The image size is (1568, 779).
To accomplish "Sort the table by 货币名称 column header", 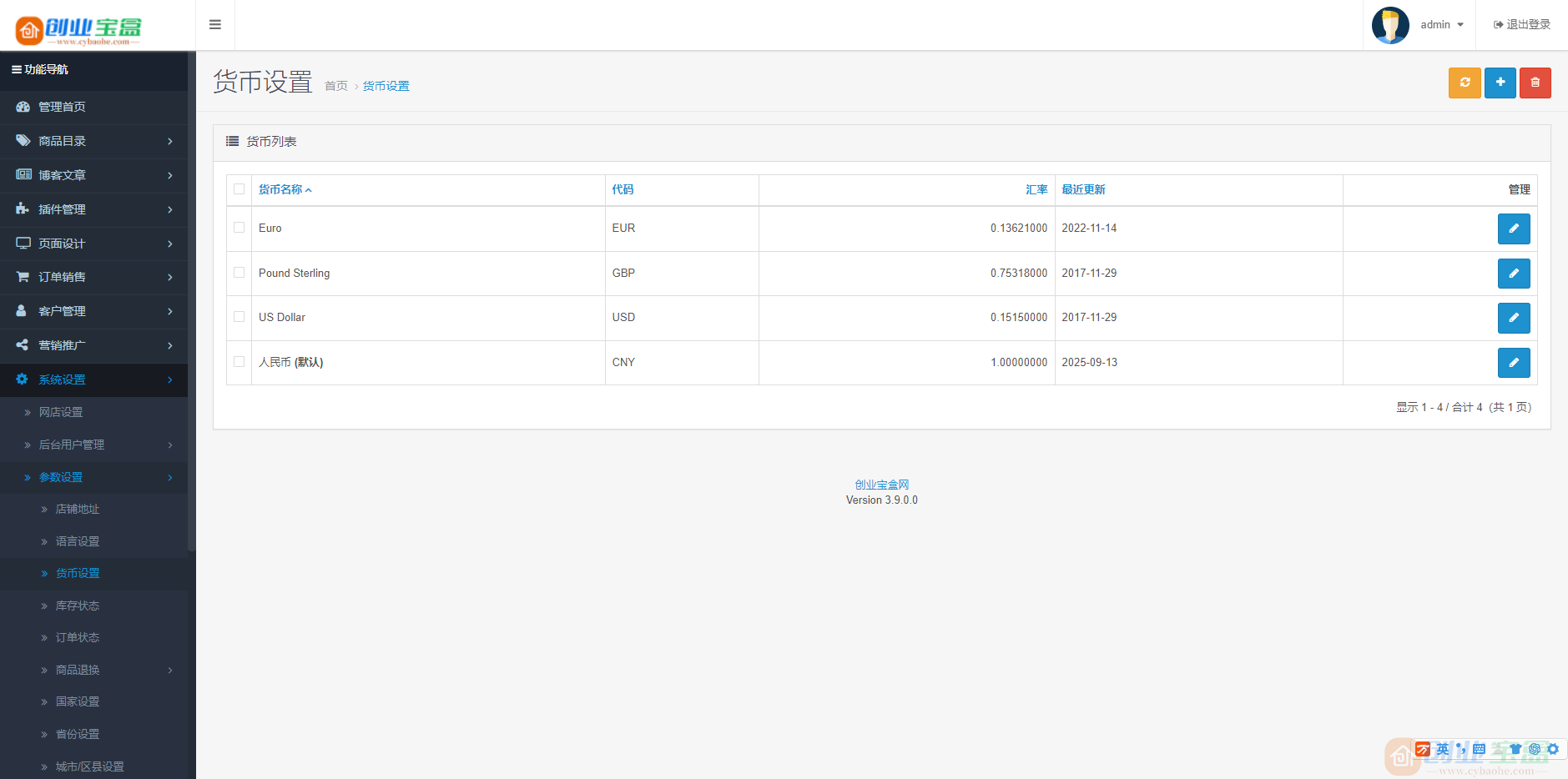I will [x=280, y=189].
